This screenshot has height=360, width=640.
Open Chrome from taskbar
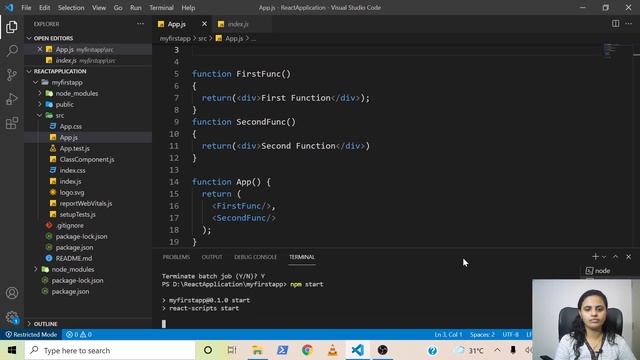307,350
